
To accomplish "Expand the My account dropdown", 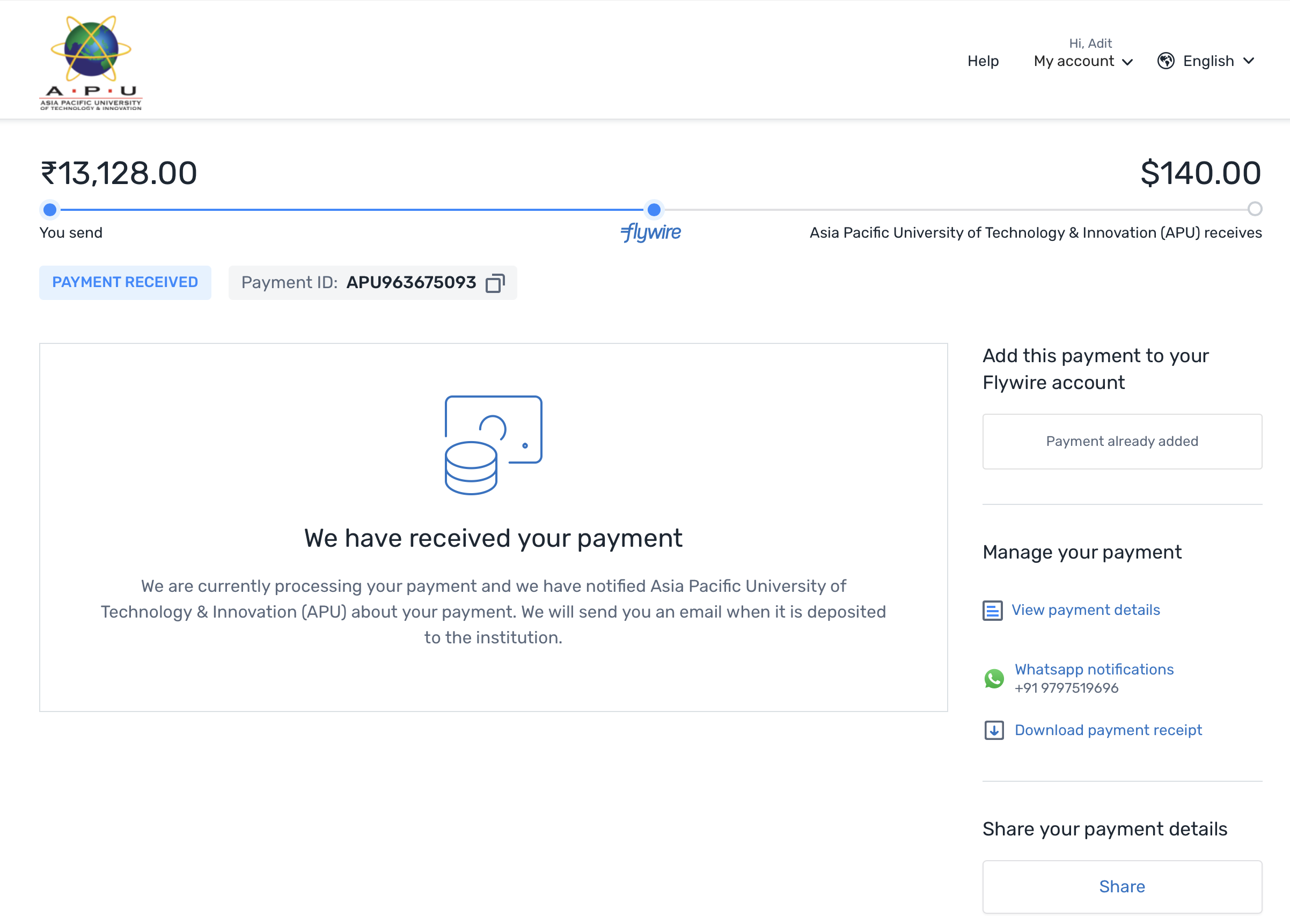I will 1083,61.
